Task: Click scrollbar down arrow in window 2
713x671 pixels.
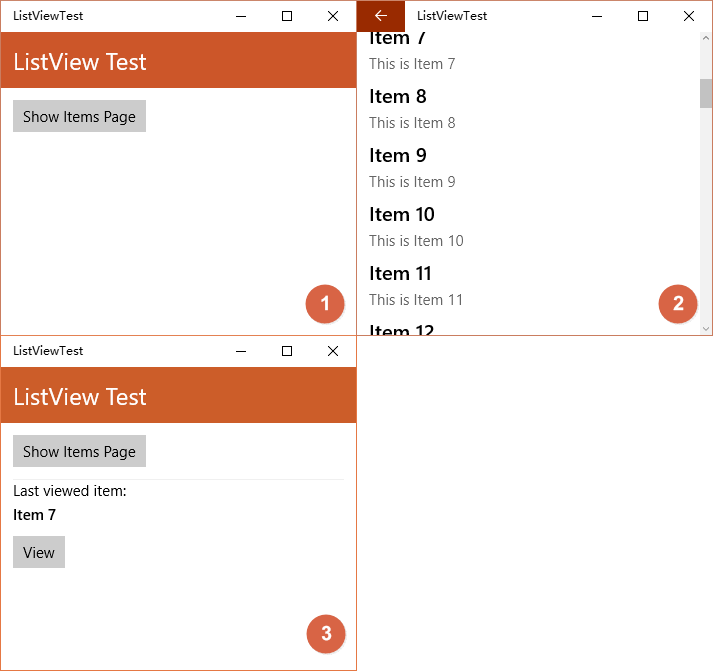Action: click(x=706, y=329)
